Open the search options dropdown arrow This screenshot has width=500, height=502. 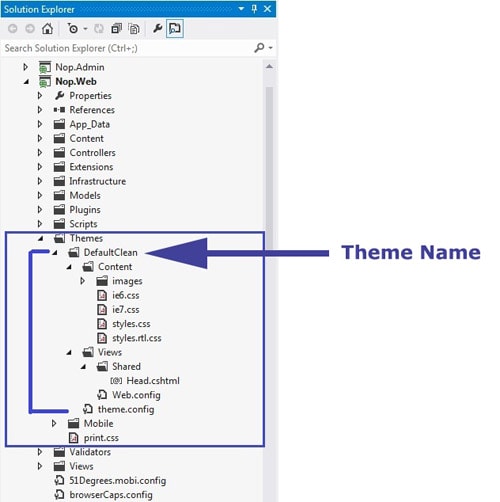271,48
